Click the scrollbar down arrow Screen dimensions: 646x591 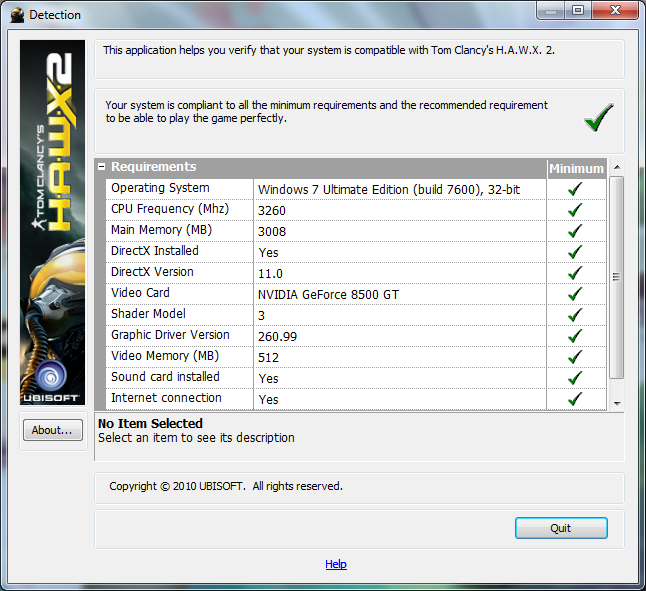coord(617,404)
